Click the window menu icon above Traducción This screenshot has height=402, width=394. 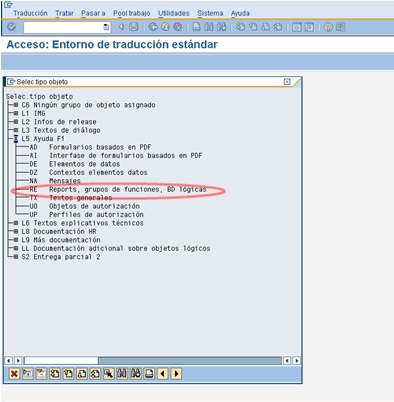8,4
